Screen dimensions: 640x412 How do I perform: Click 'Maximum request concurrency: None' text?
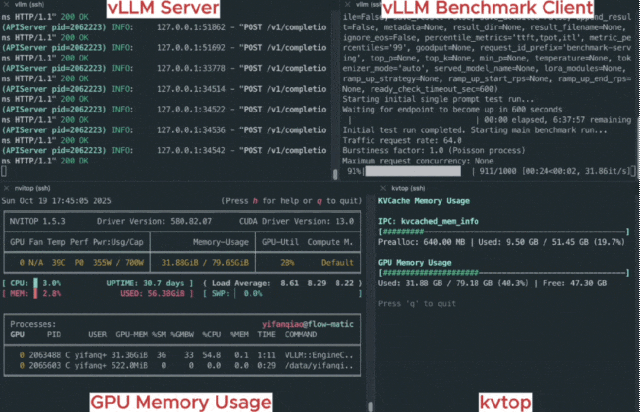418,161
